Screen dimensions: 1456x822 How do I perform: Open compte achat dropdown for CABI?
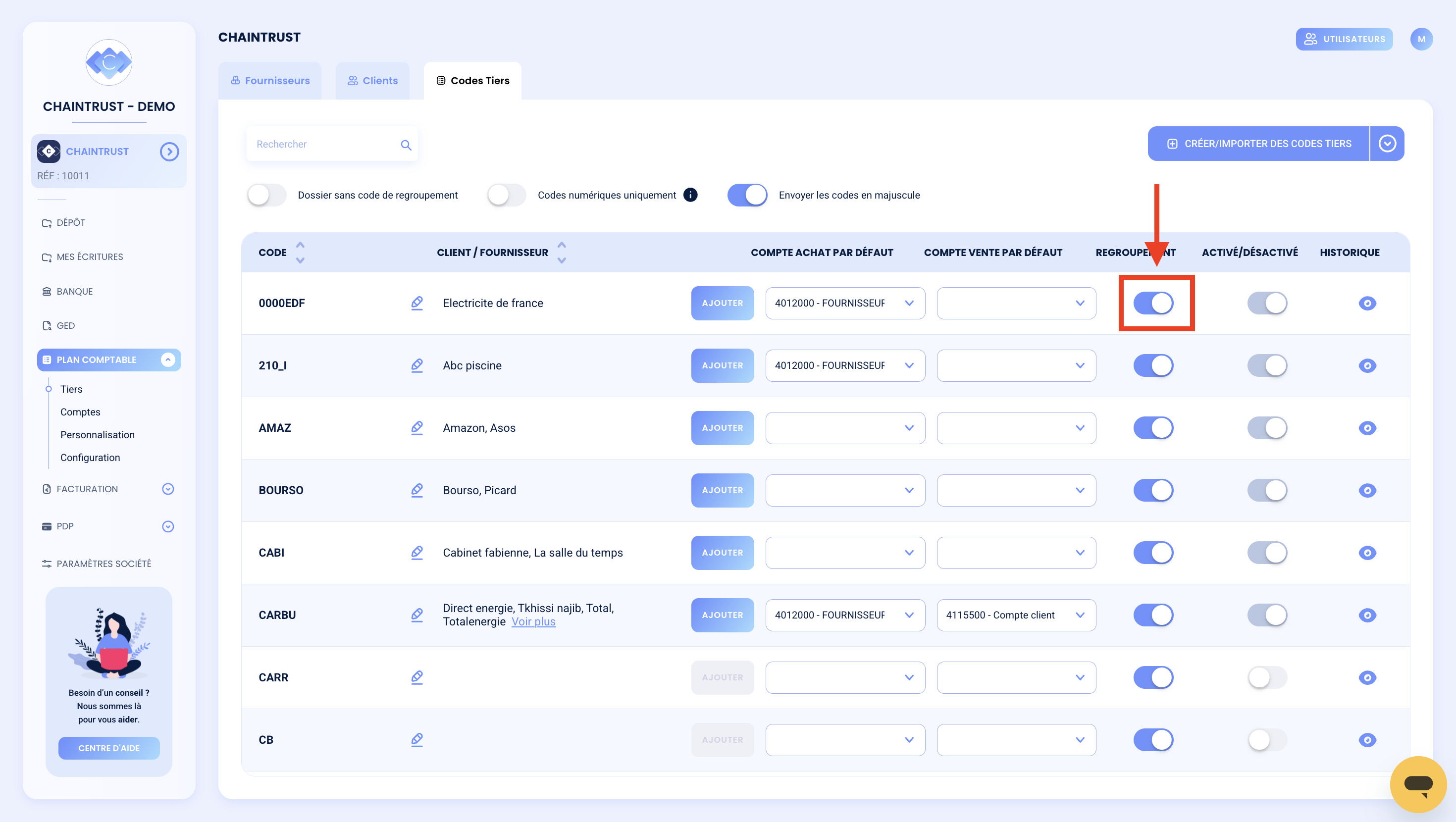845,552
